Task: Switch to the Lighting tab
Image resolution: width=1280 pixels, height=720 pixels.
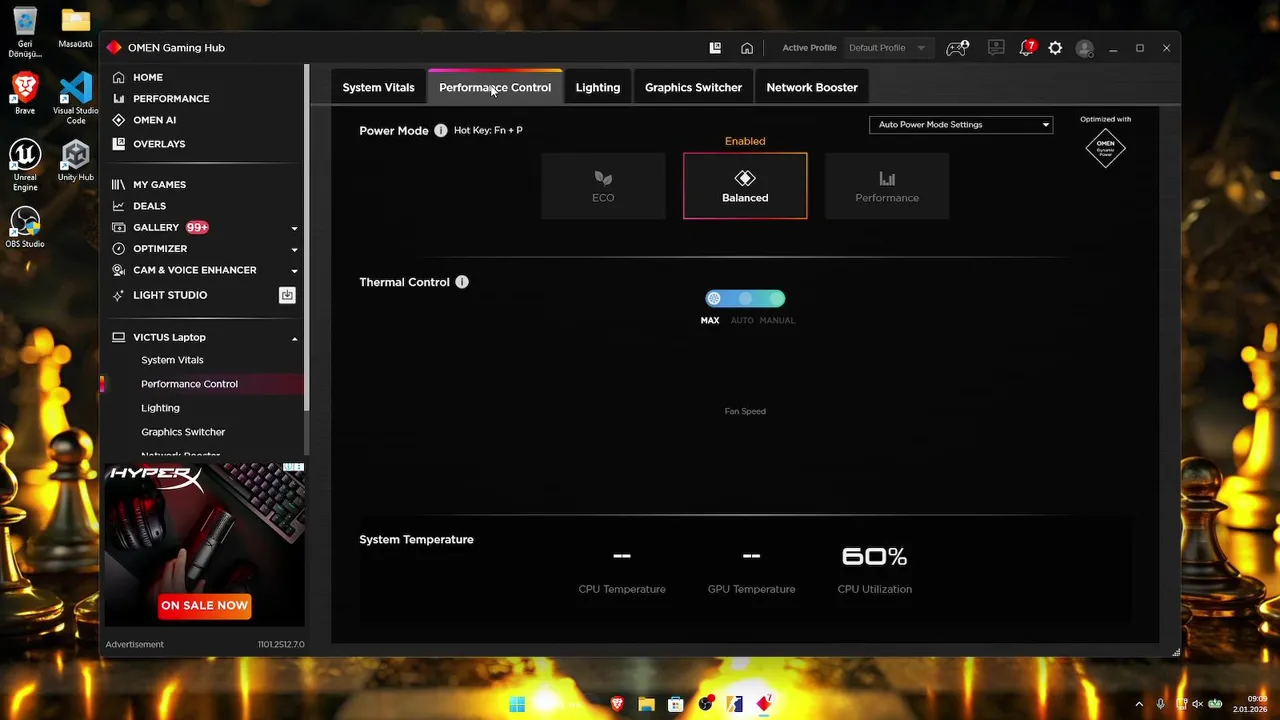Action: [598, 87]
